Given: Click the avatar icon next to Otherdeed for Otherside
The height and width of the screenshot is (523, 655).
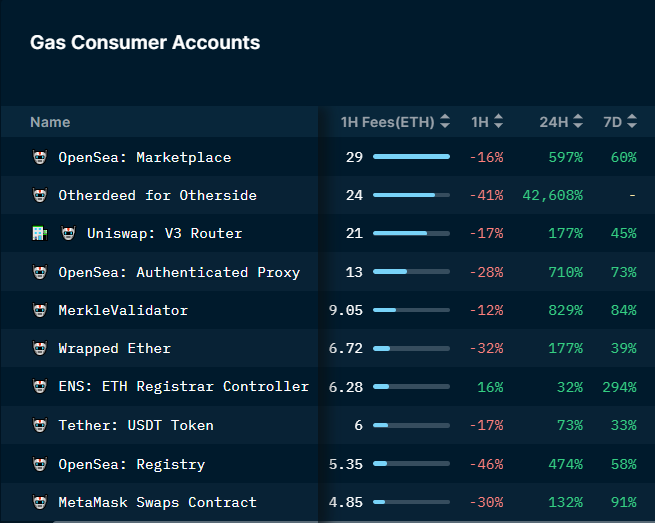Looking at the screenshot, I should (40, 195).
